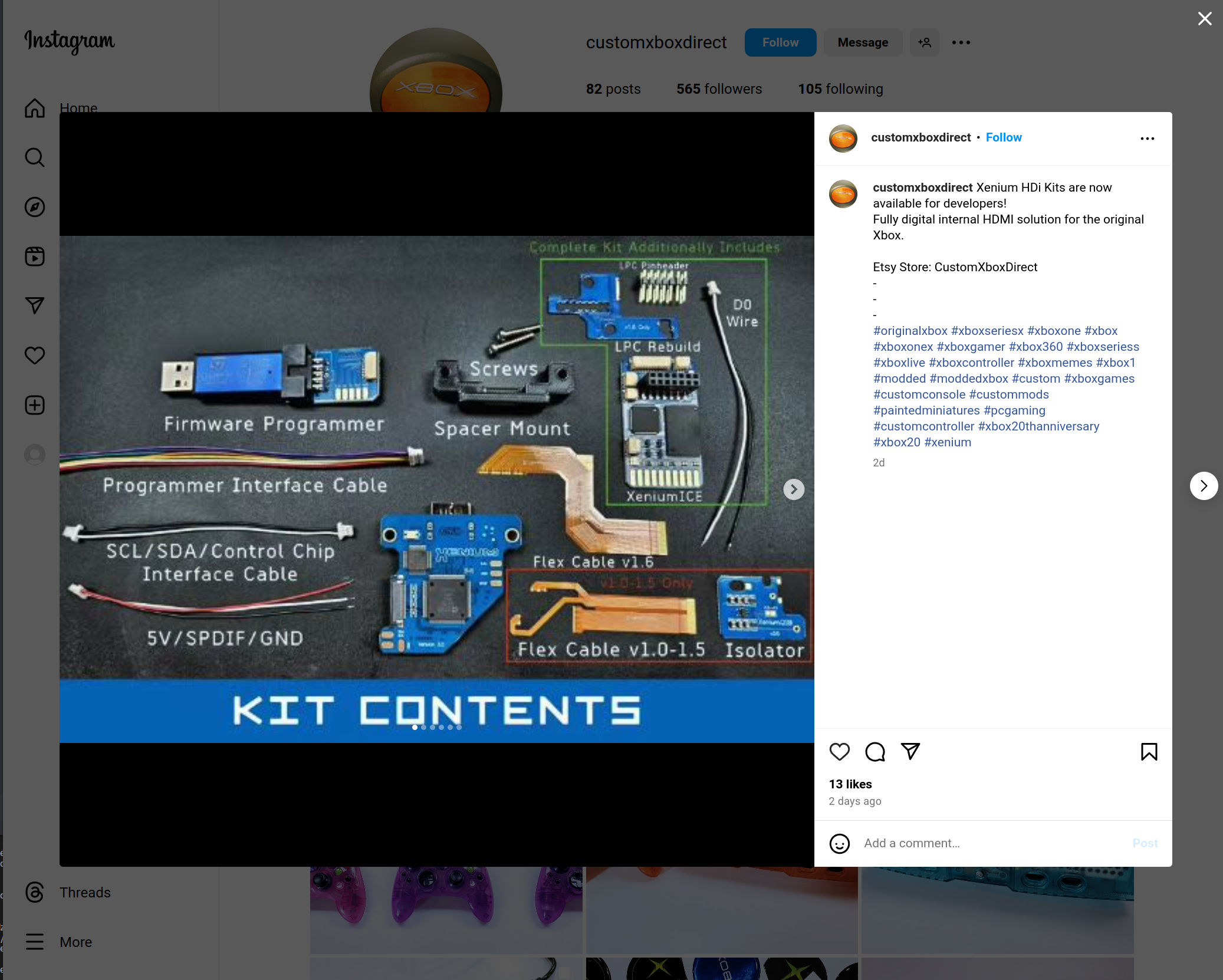Open the #xbox20thanniversary hashtag
1223x980 pixels.
coord(1039,426)
